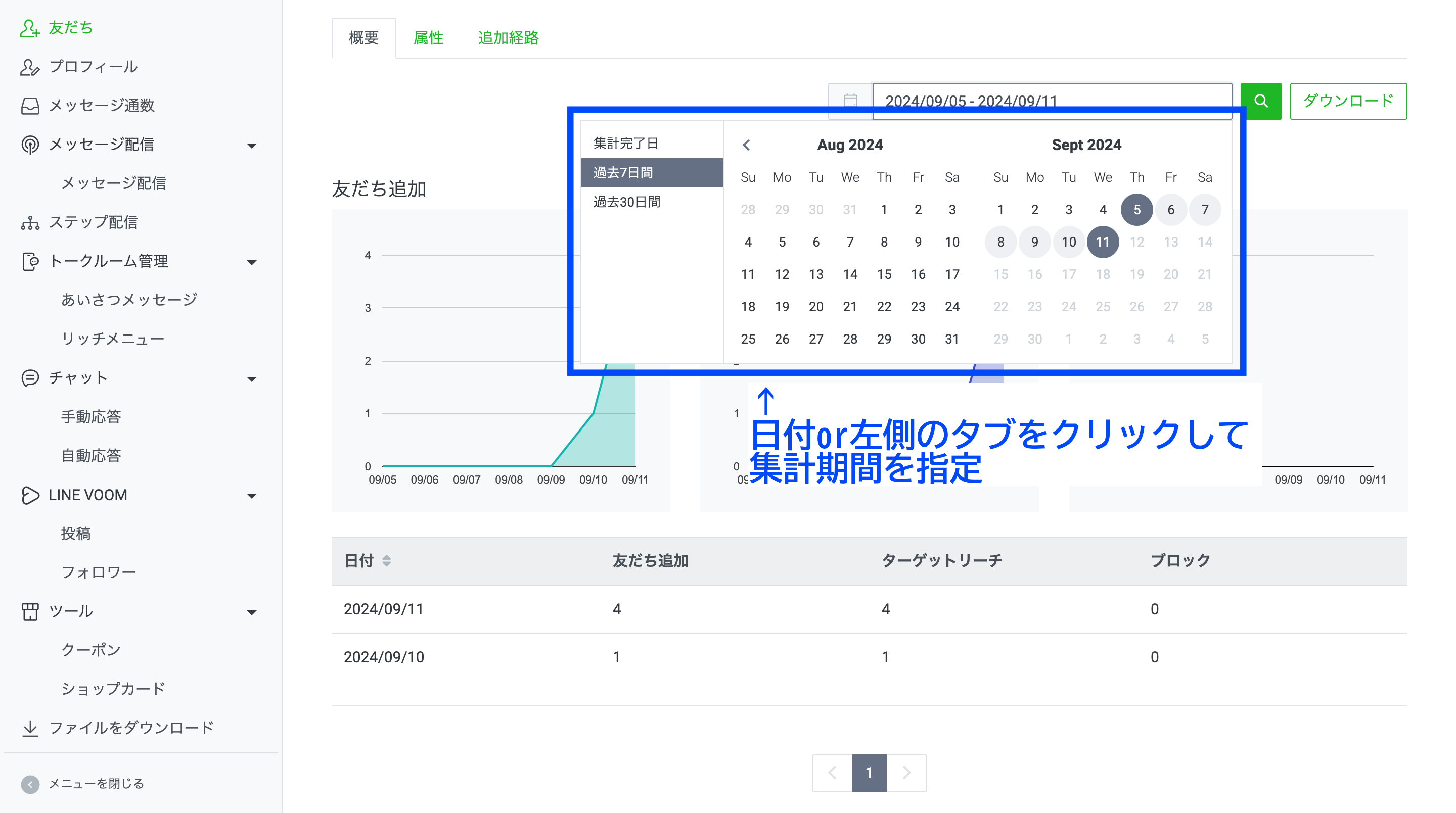Select 過去7日間 preset range
The height and width of the screenshot is (813, 1456).
pyautogui.click(x=623, y=172)
